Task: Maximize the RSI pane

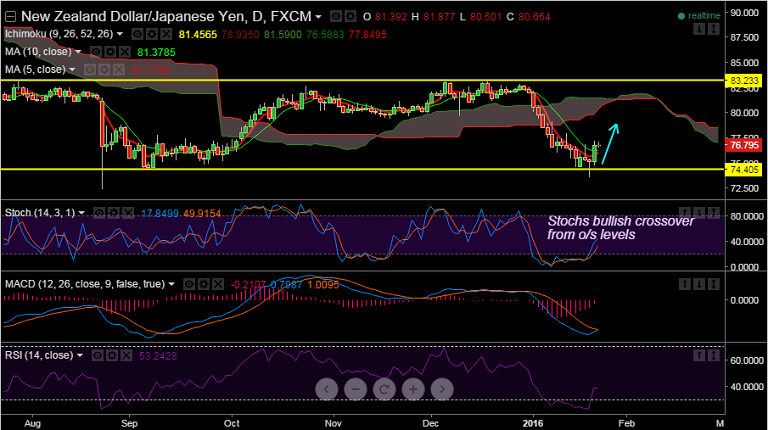Action: [x=714, y=355]
